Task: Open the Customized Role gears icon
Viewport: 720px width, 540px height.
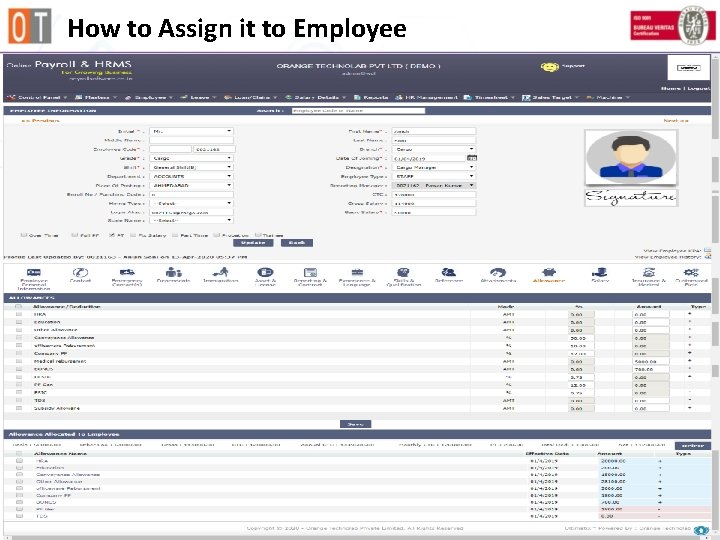Action: (x=691, y=272)
